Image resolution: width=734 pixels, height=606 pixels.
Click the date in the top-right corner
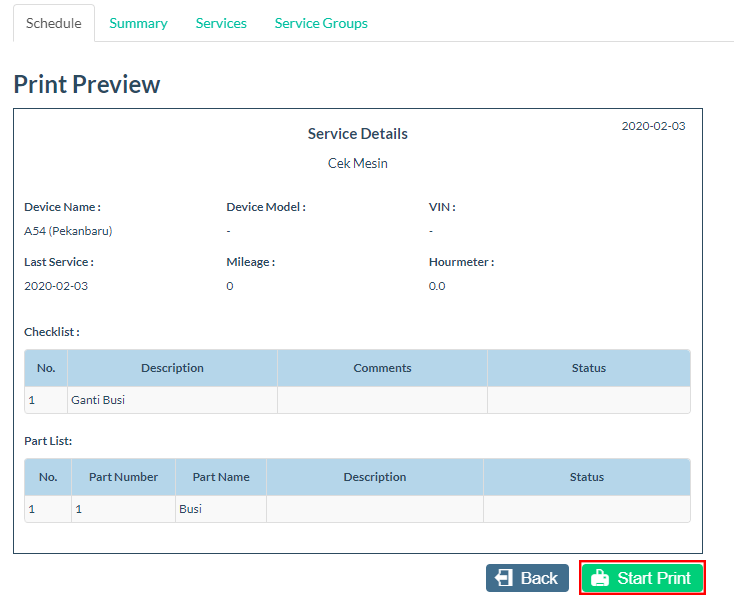point(653,126)
